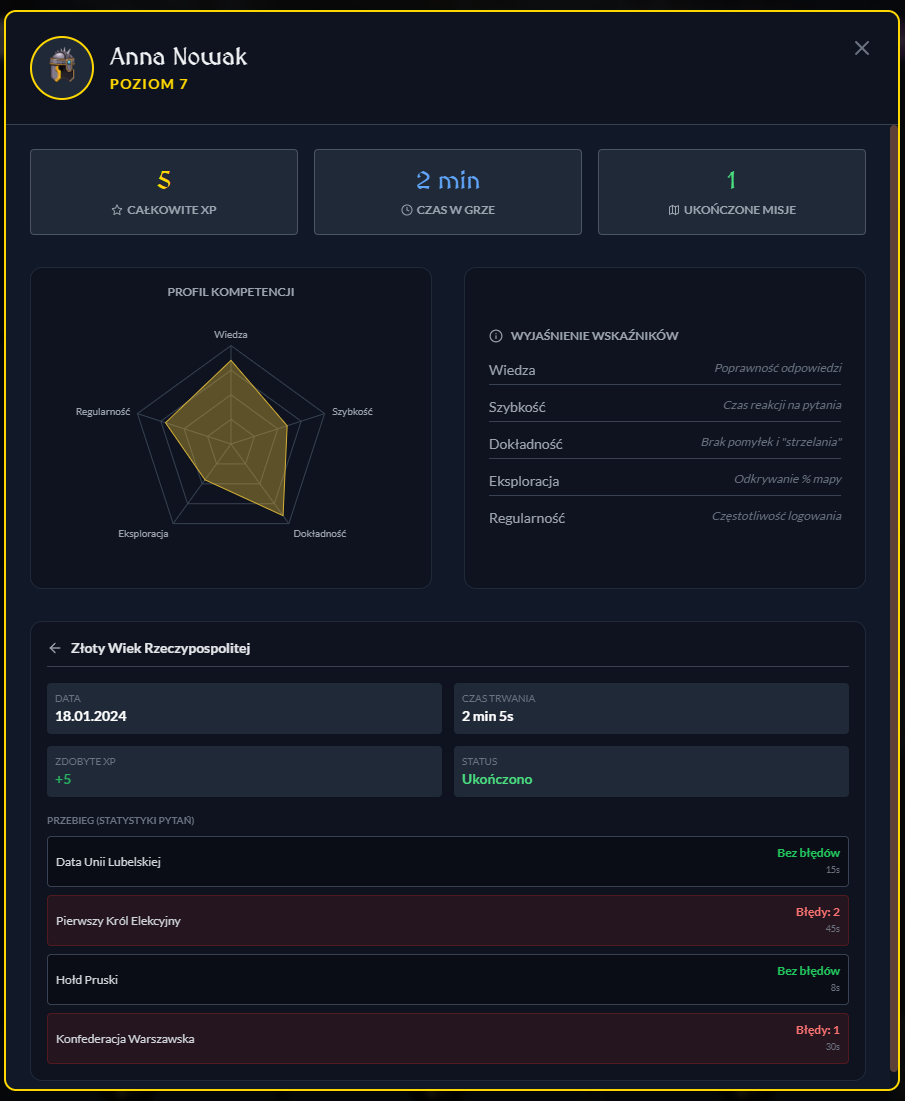Select the Czas w grze stat card
Viewport: 905px width, 1101px height.
448,192
